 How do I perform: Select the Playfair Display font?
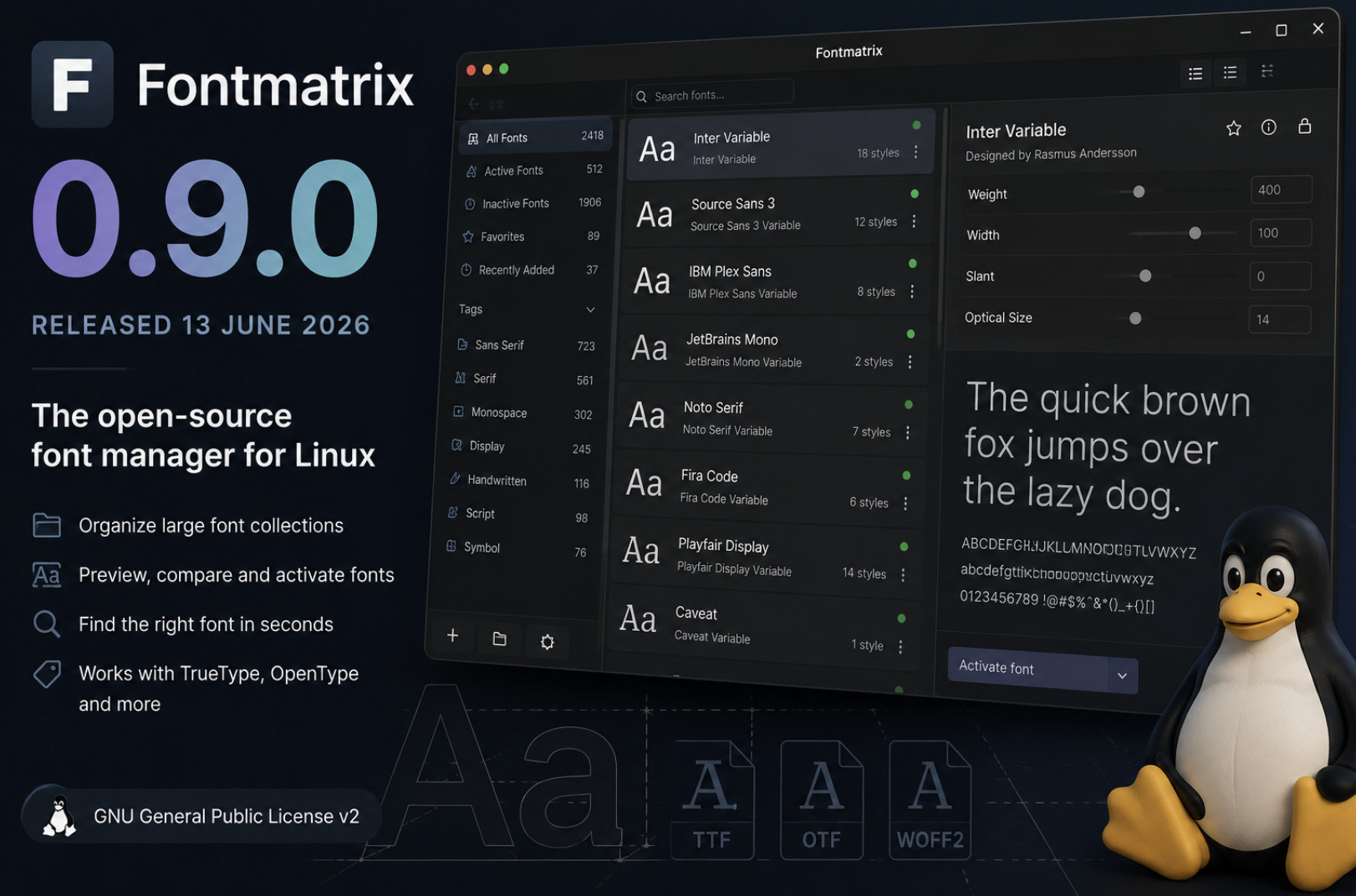click(x=766, y=560)
